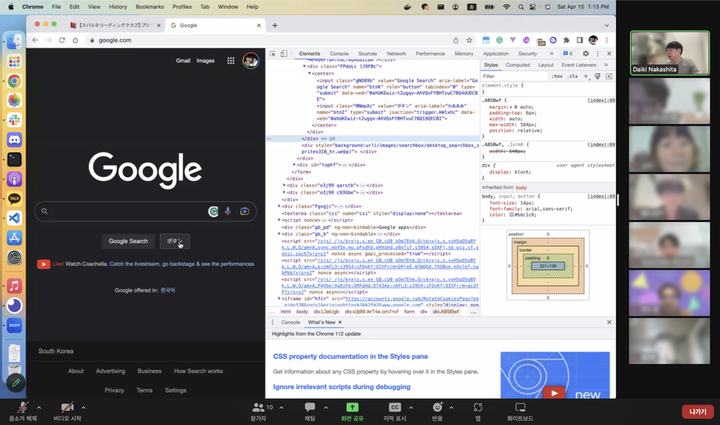720x425 pixels.
Task: Close the What's New drawer tab
Action: point(340,322)
